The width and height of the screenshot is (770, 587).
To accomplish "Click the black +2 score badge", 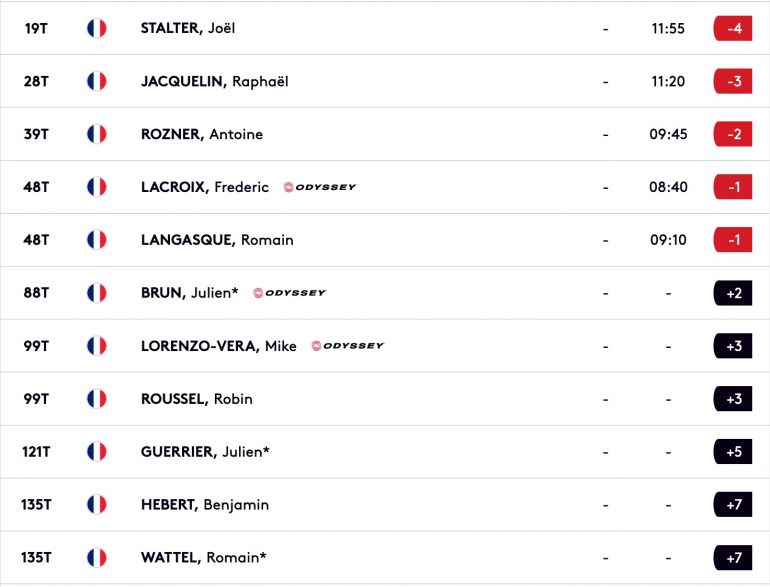I will (733, 293).
